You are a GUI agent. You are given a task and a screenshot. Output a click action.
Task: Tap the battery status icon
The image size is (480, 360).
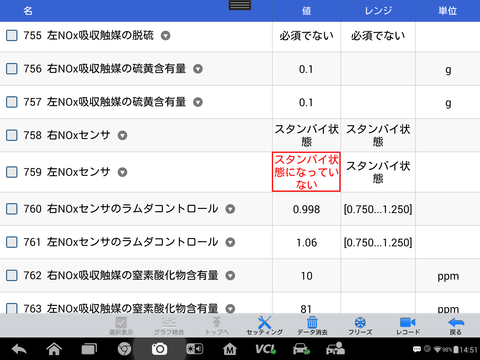[x=456, y=350]
